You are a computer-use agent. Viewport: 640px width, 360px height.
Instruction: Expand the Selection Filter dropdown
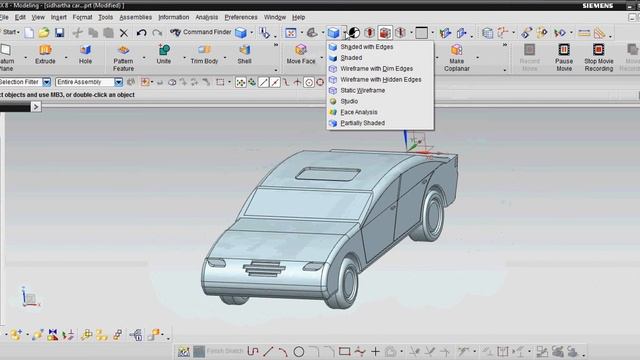point(47,82)
